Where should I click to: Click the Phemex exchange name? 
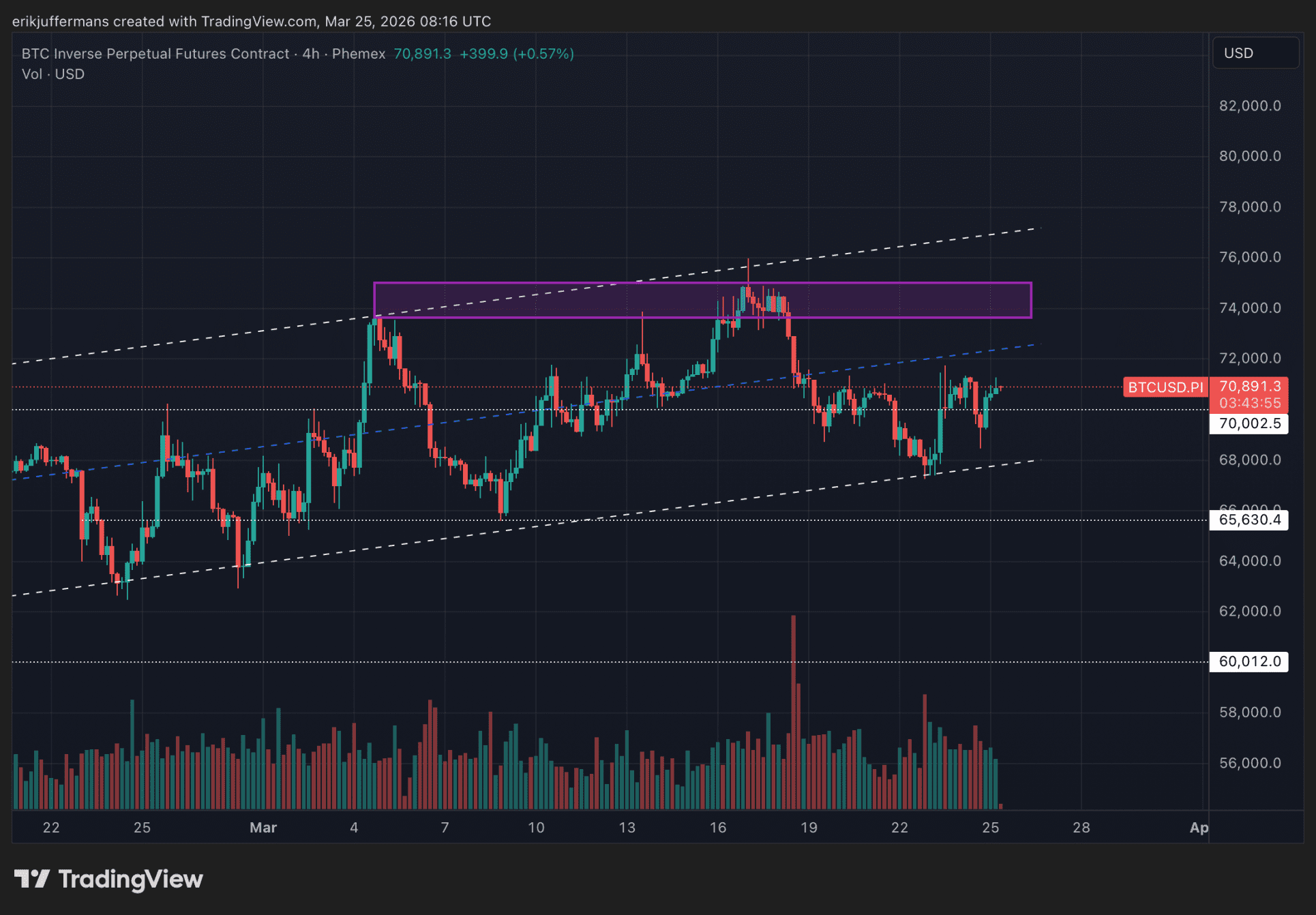point(359,54)
